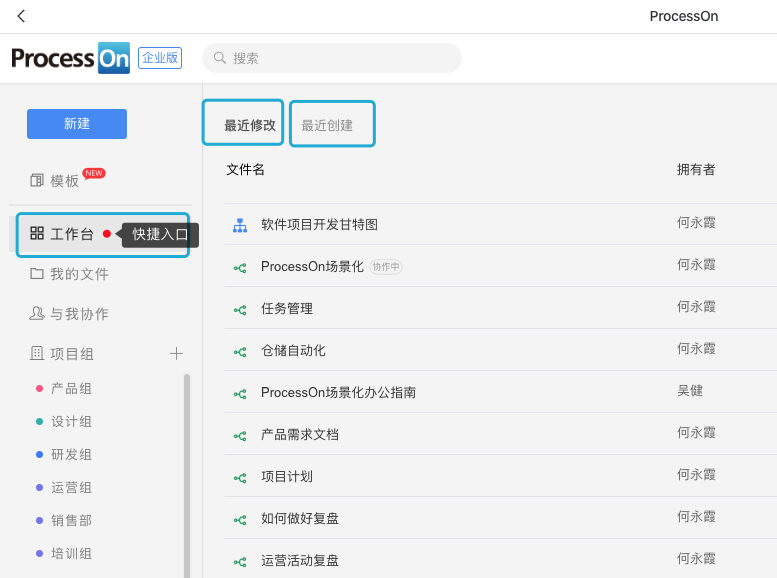
Task: Open 我的文件 in the sidebar
Action: [x=69, y=274]
